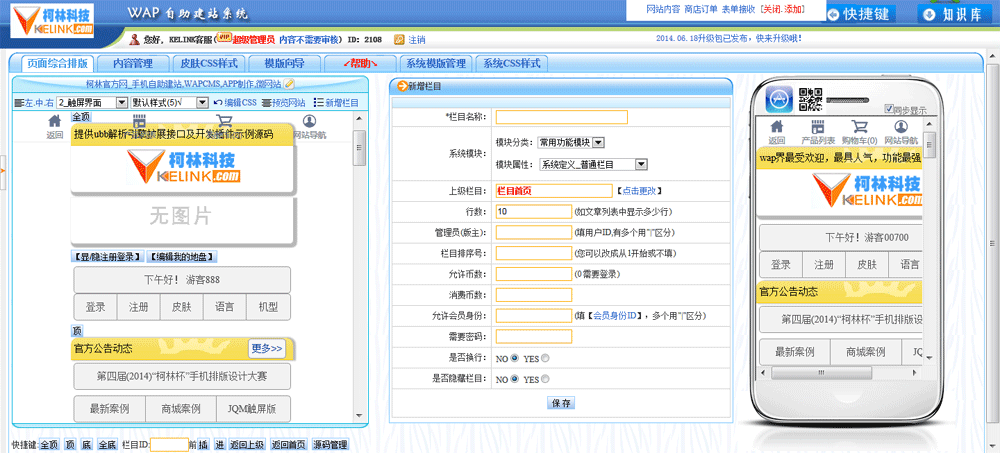Click the 新增栏目 list icon in toolbar
1000x453 pixels.
(x=319, y=103)
